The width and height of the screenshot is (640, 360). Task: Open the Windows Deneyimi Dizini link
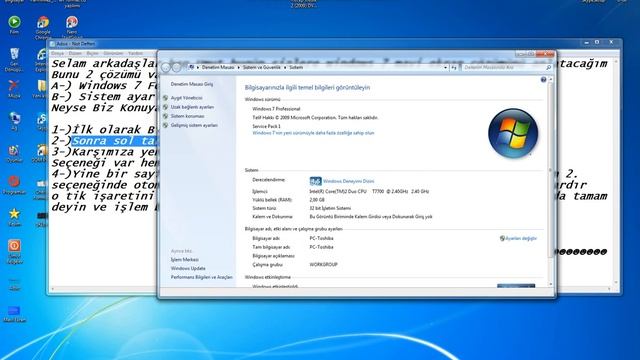point(349,181)
